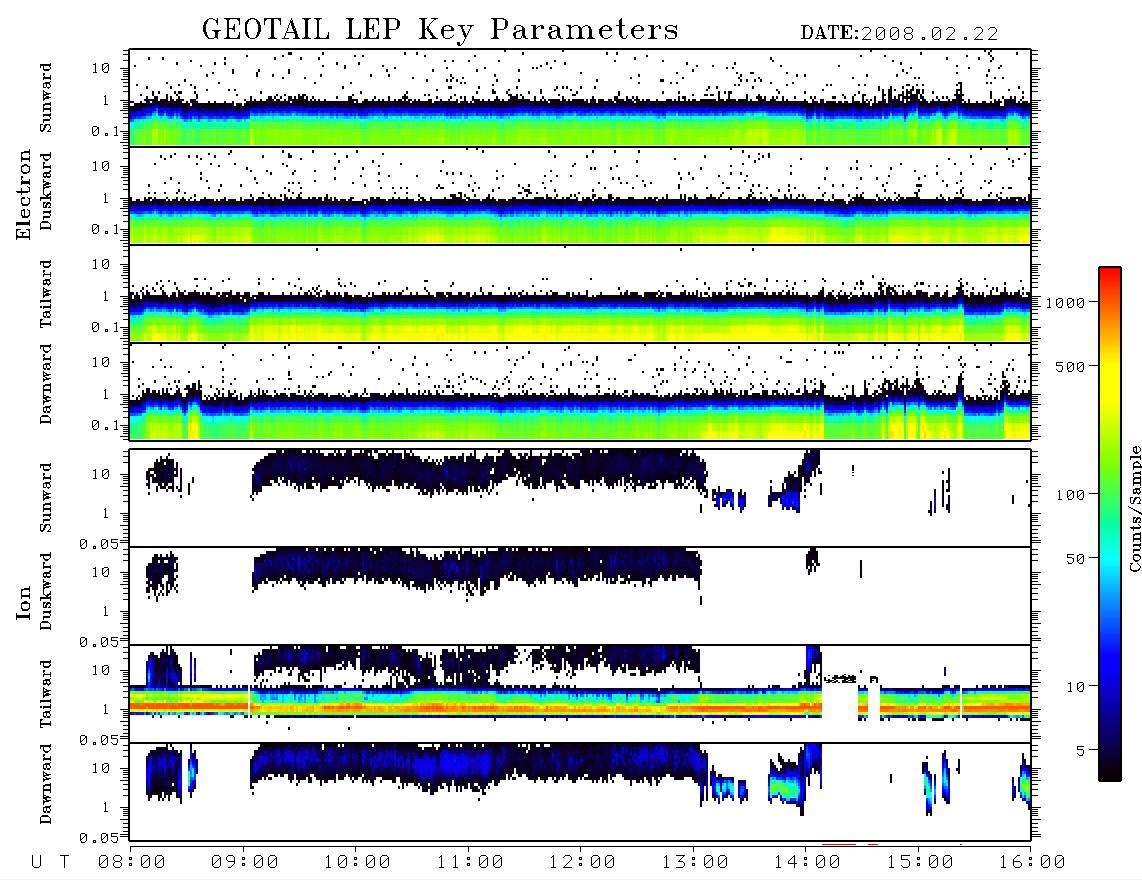Click the 50 tick on color scale
1142x880 pixels.
(1075, 559)
